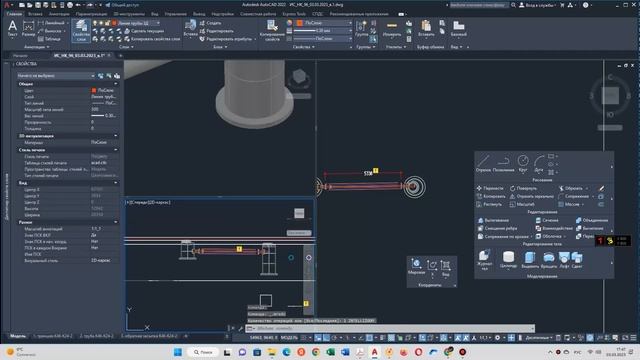The width and height of the screenshot is (640, 360).
Task: Click Копировать (Copy) in the floating panel
Action: point(491,196)
